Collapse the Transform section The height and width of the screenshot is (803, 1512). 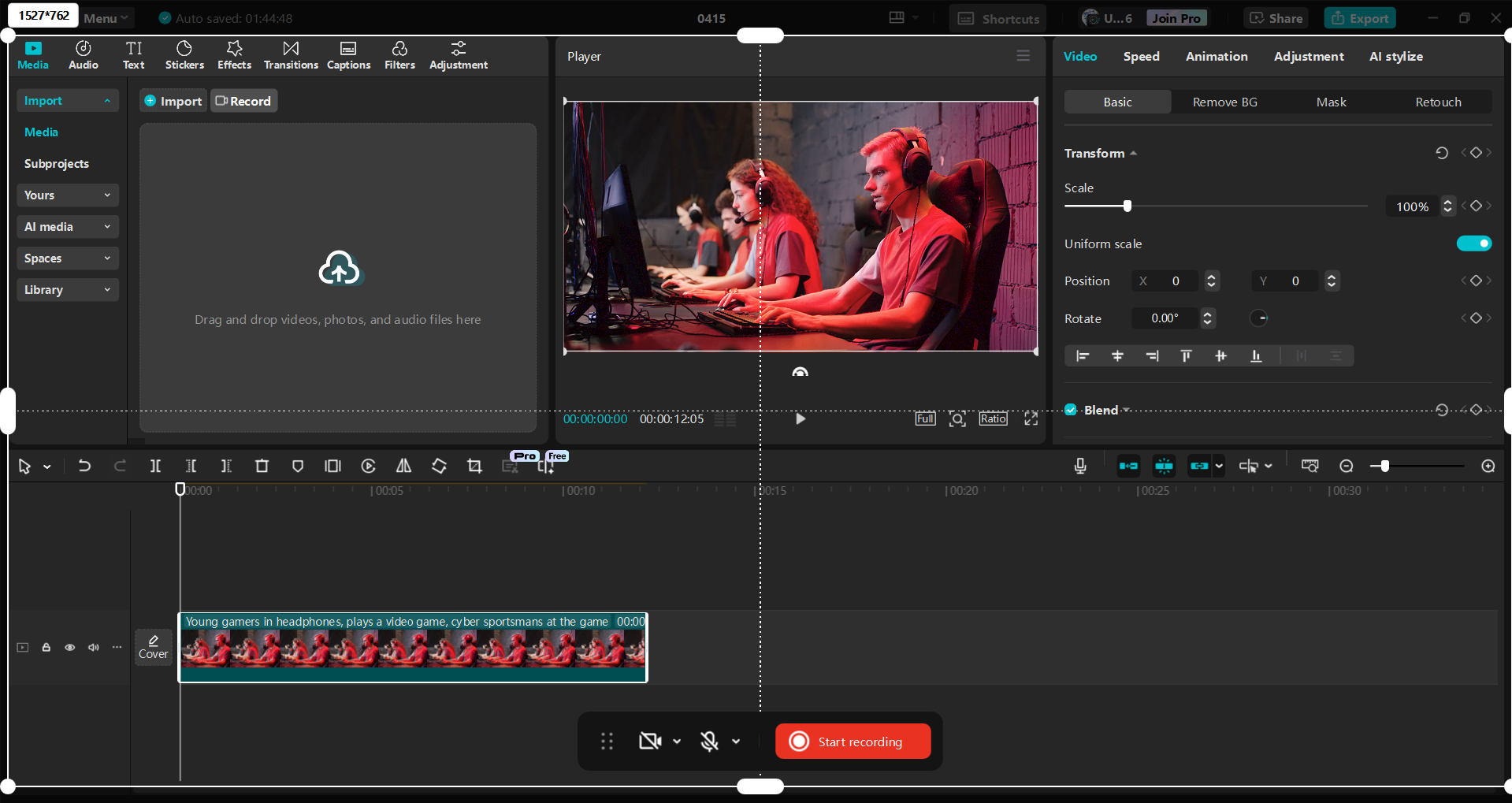pos(1134,153)
